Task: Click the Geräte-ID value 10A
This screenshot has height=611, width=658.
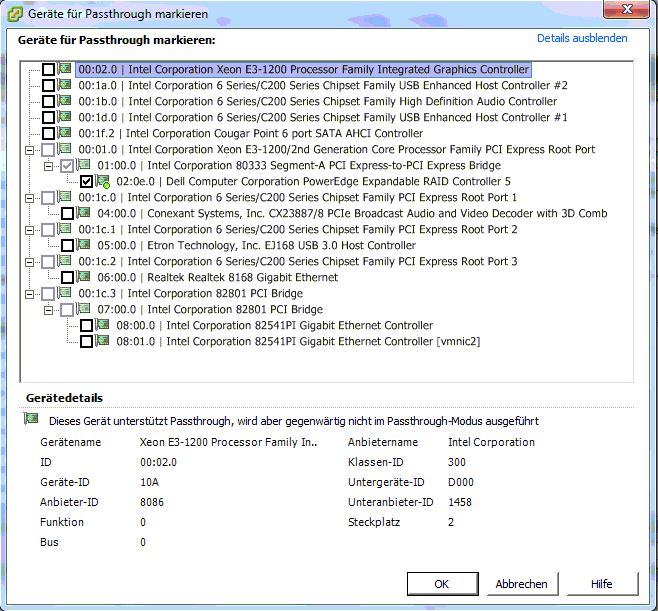Action: pos(149,482)
